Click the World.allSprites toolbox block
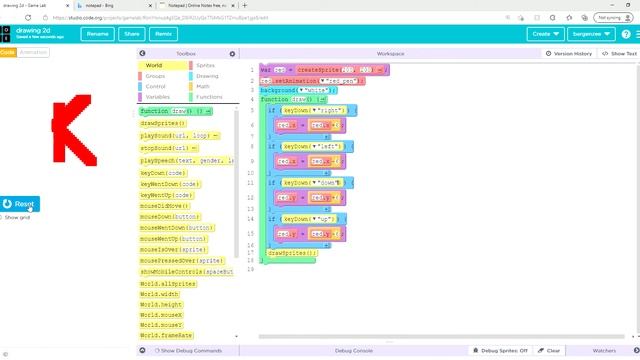The image size is (640, 360). [x=168, y=284]
